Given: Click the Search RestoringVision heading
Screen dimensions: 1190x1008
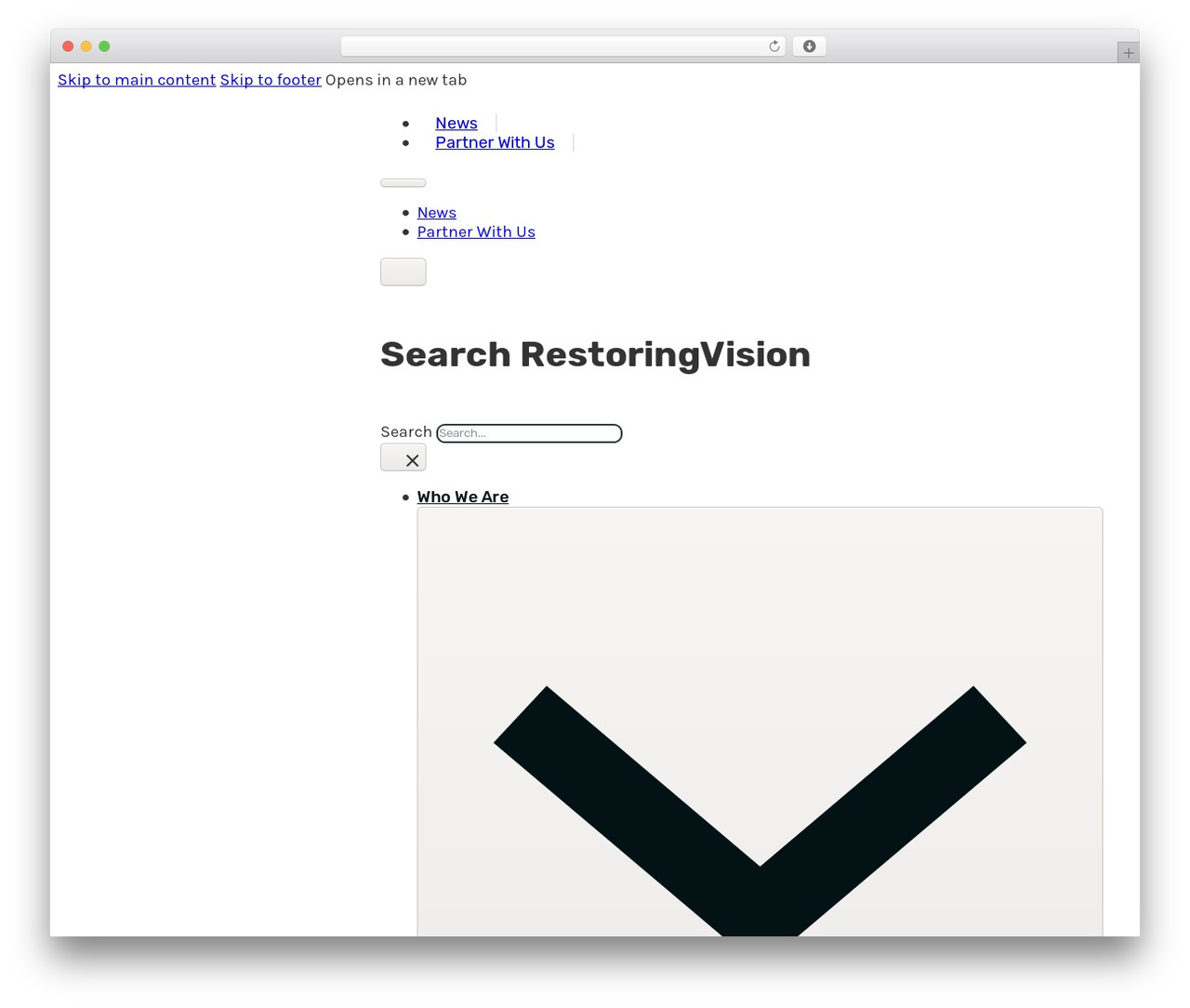Looking at the screenshot, I should 595,354.
